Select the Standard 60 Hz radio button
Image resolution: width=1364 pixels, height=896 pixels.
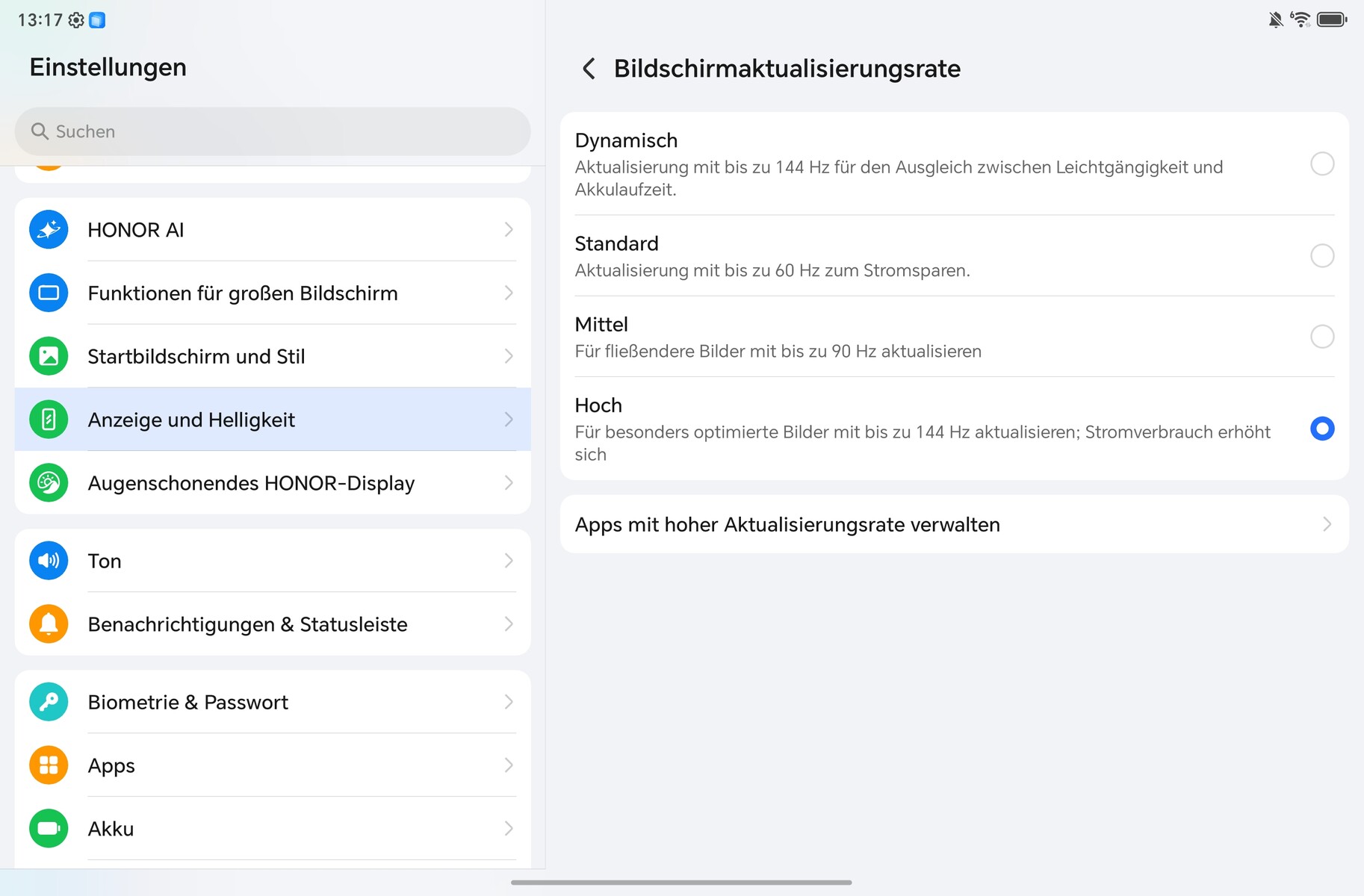pos(1321,255)
